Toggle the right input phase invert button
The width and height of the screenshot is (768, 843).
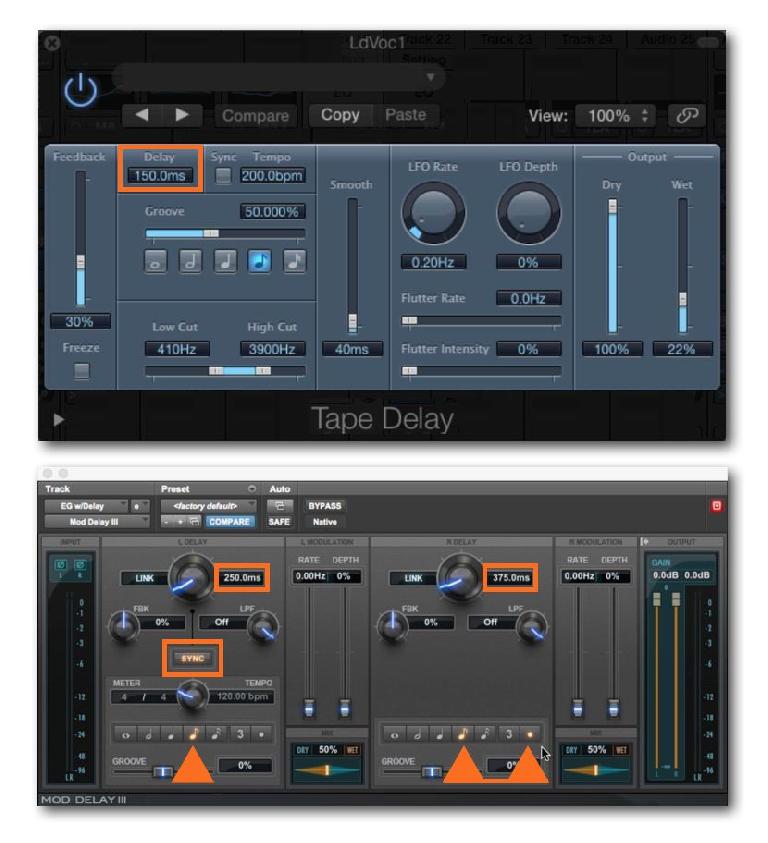pos(80,565)
